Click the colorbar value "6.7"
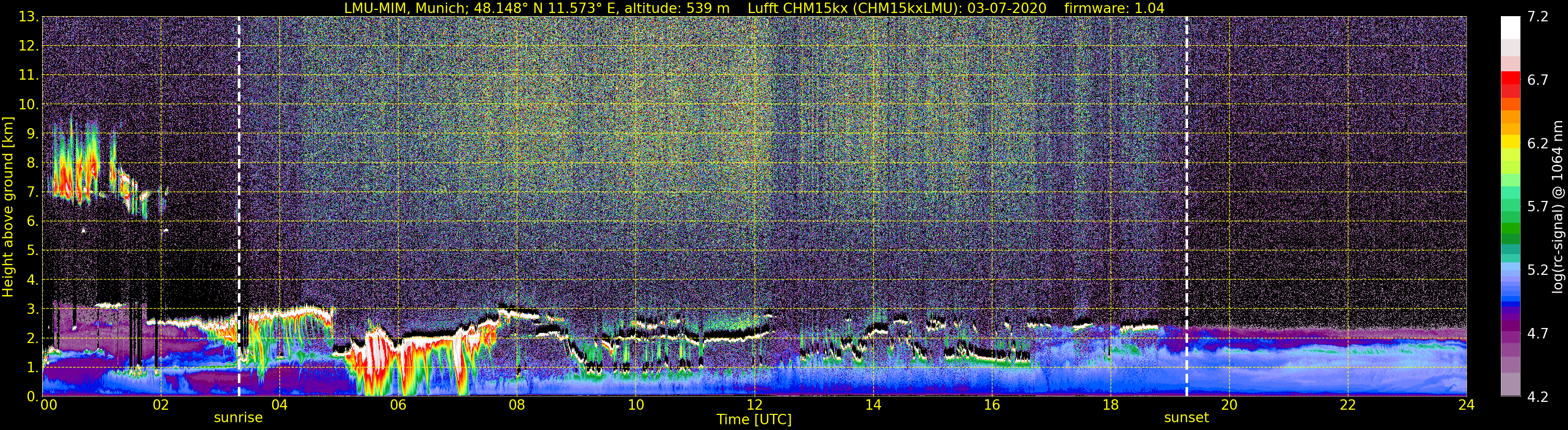 click(x=1538, y=80)
